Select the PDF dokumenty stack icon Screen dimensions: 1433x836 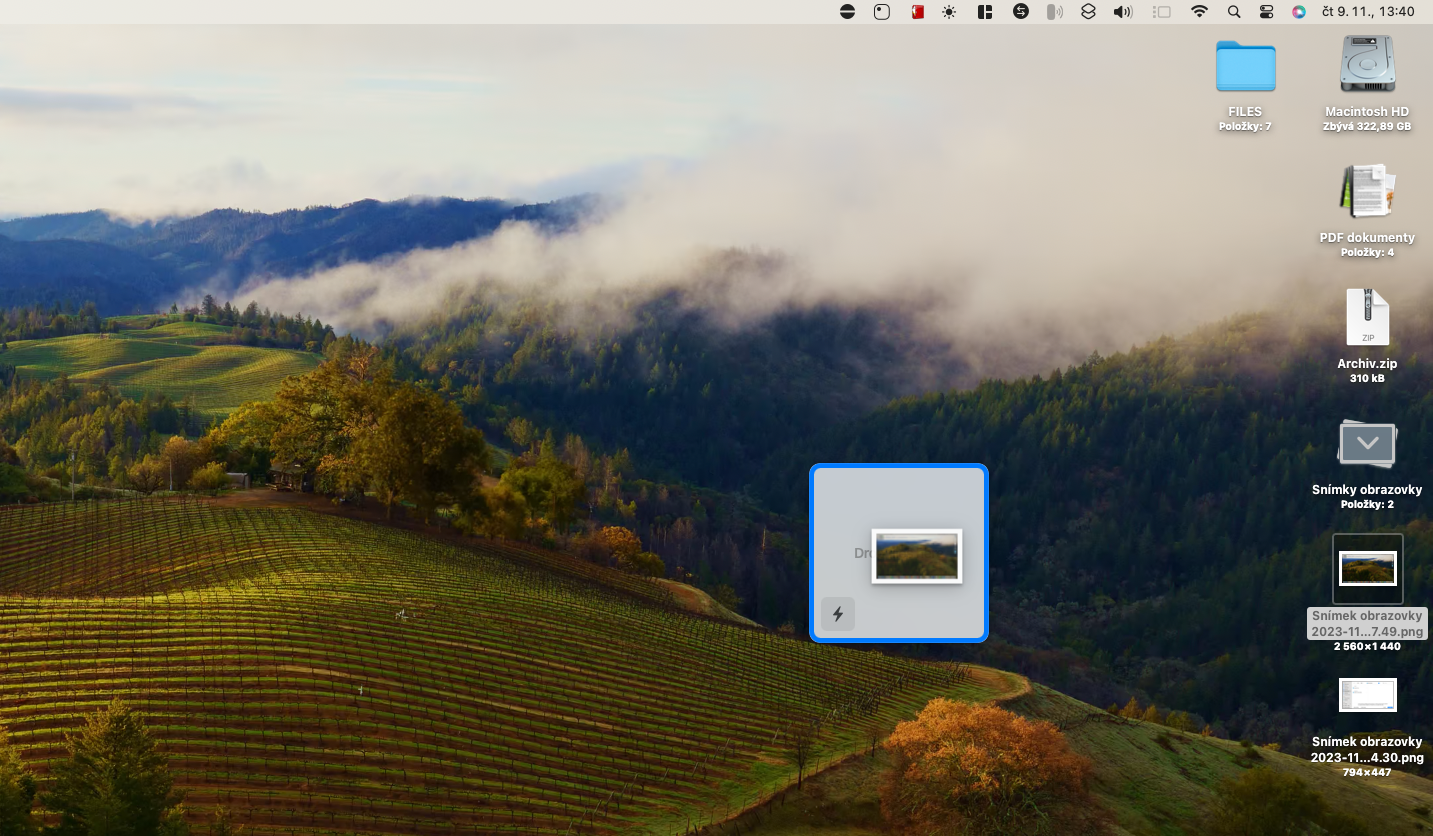pos(1367,192)
